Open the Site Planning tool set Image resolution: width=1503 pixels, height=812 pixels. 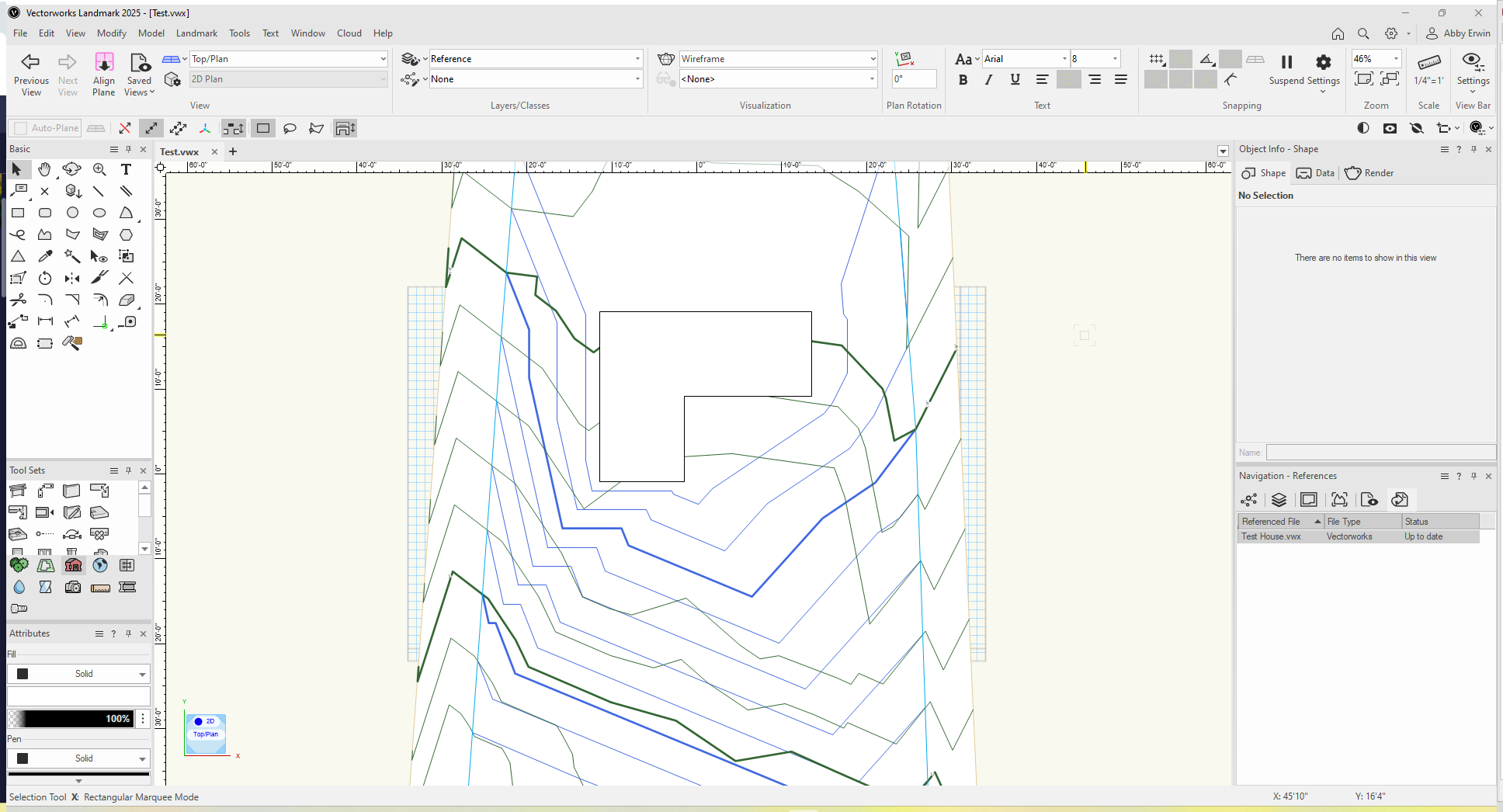point(46,565)
